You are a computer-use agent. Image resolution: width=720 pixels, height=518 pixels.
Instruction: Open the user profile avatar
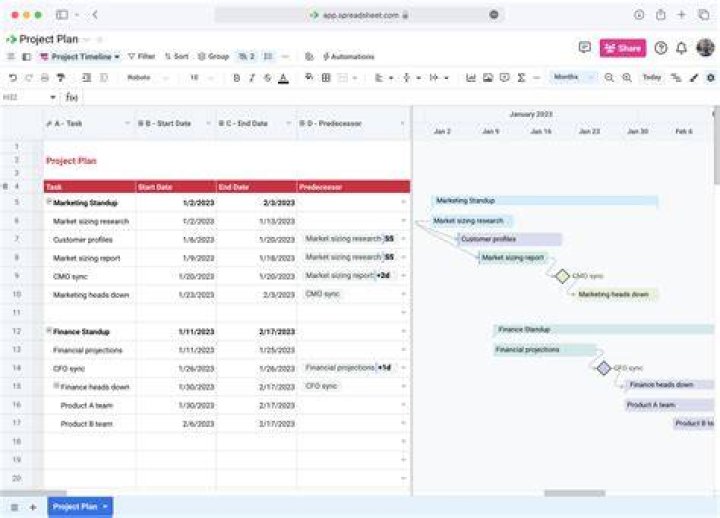pos(705,47)
